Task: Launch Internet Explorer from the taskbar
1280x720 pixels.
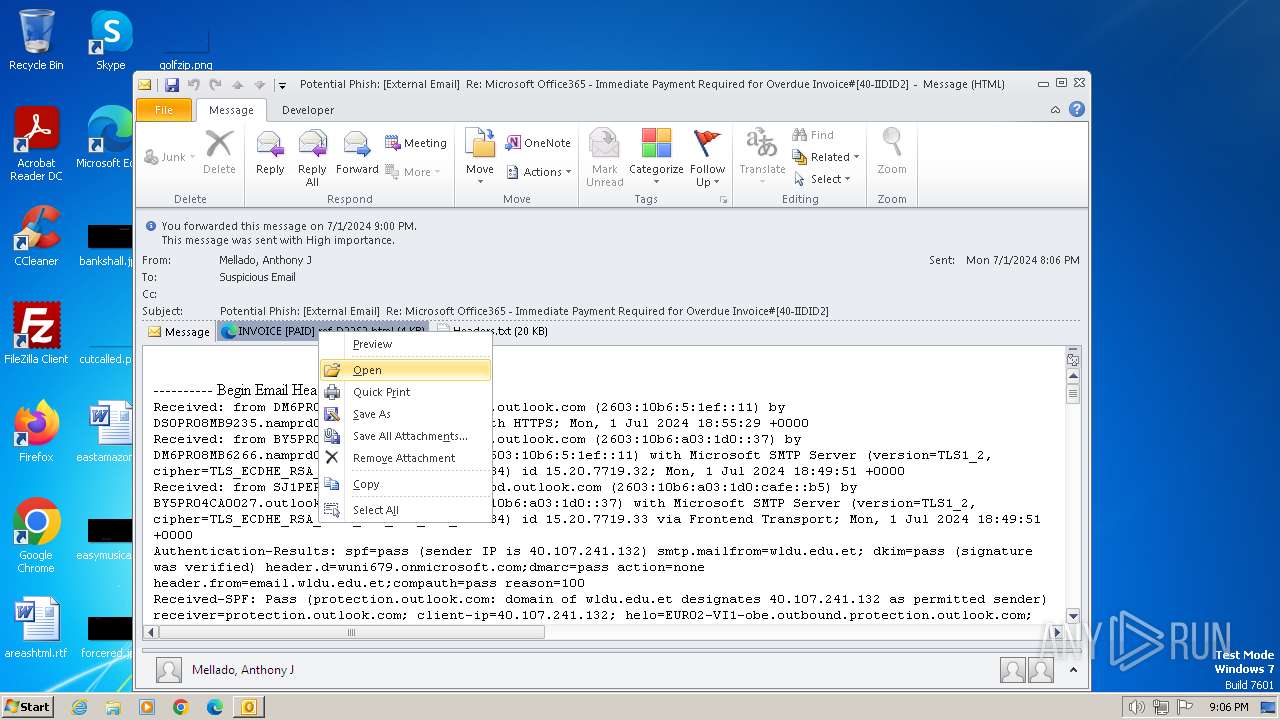Action: click(x=79, y=707)
